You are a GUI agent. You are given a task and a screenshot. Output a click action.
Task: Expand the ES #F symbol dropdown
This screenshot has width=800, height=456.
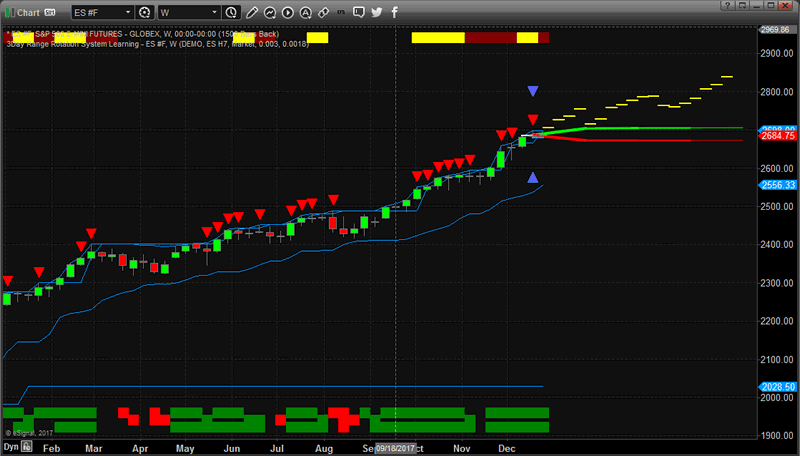click(x=126, y=12)
